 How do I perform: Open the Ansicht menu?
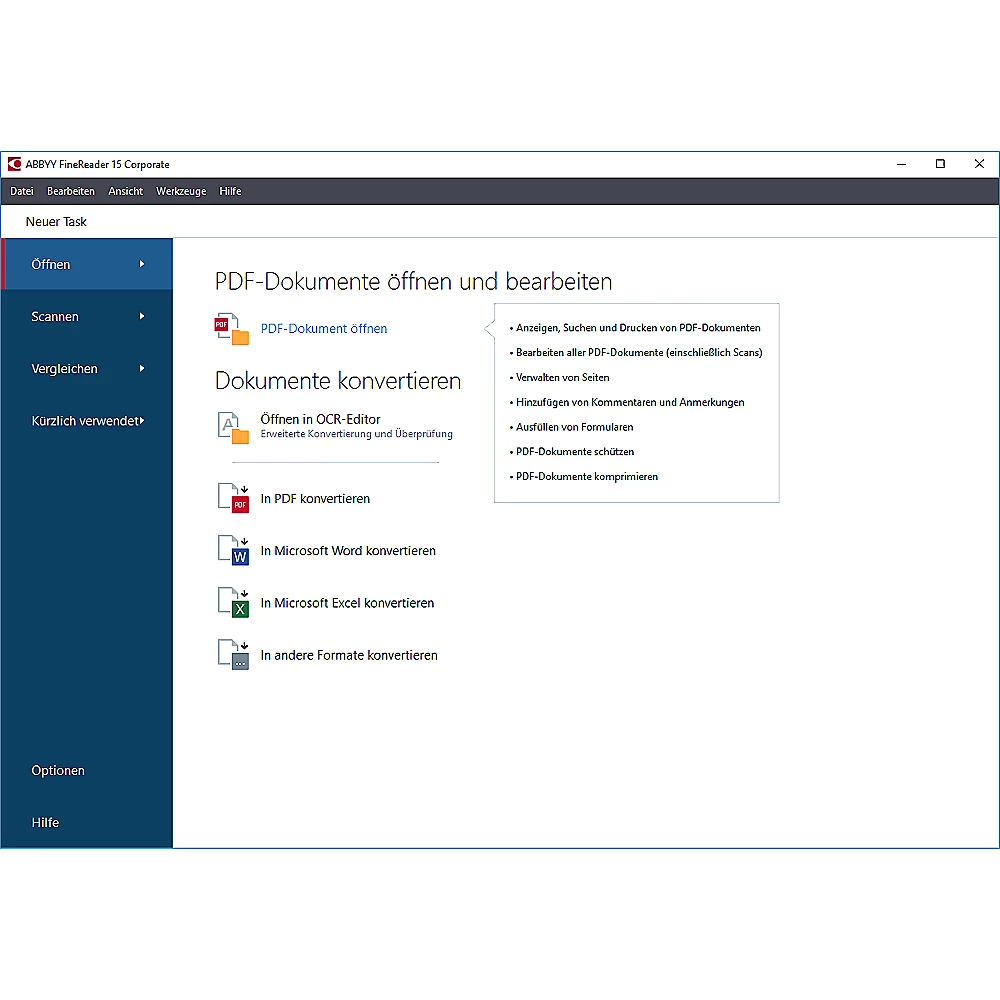click(126, 191)
